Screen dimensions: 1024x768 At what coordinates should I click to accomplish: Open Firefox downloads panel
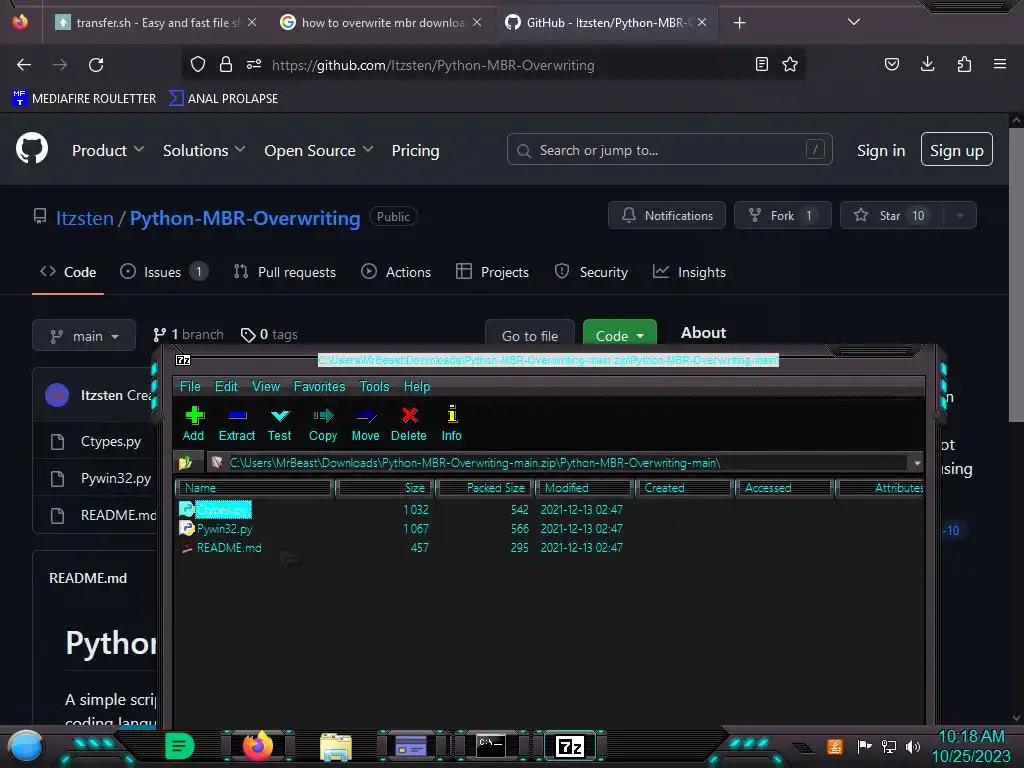(927, 64)
